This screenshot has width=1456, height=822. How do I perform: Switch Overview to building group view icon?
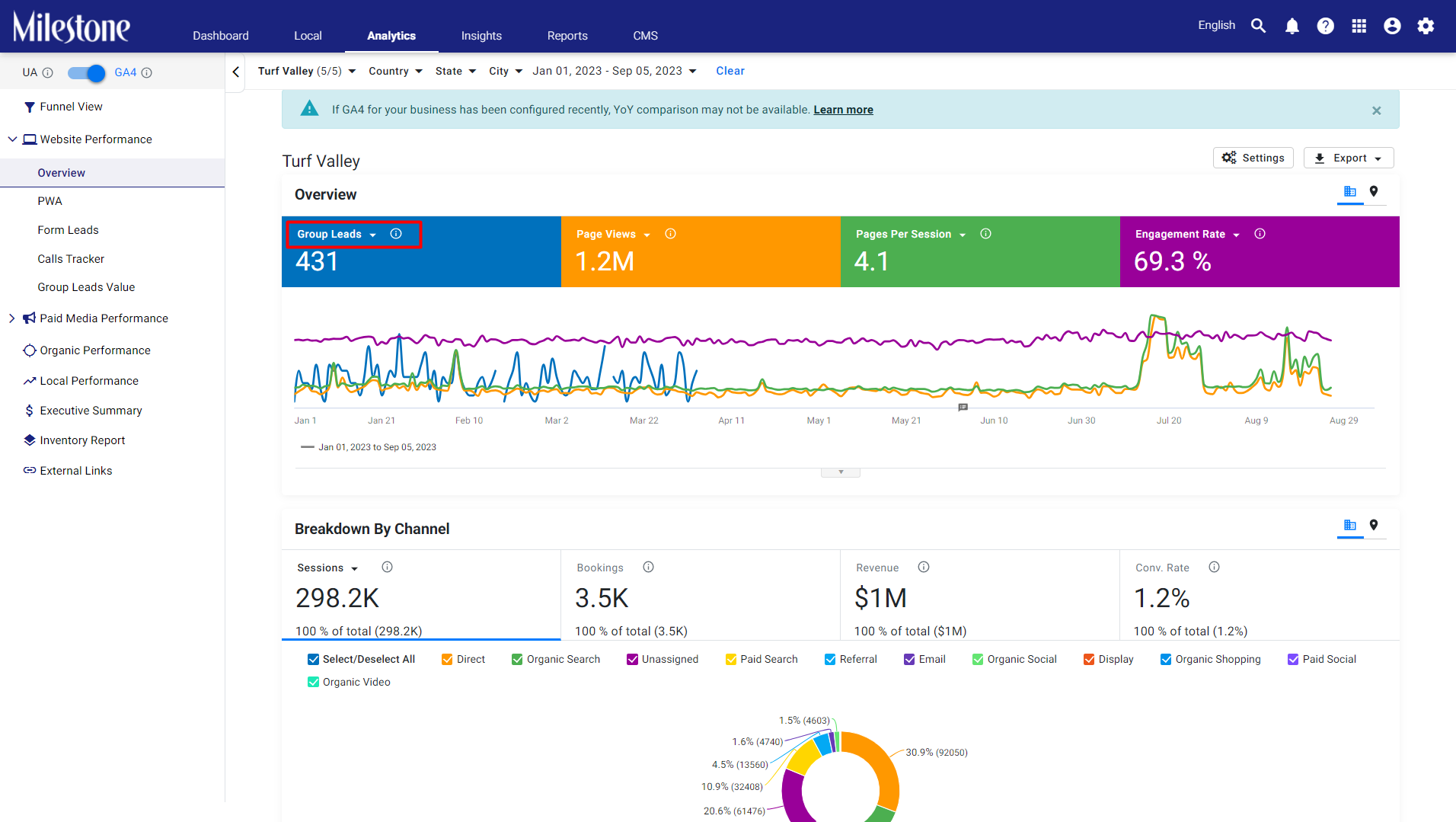(1350, 192)
